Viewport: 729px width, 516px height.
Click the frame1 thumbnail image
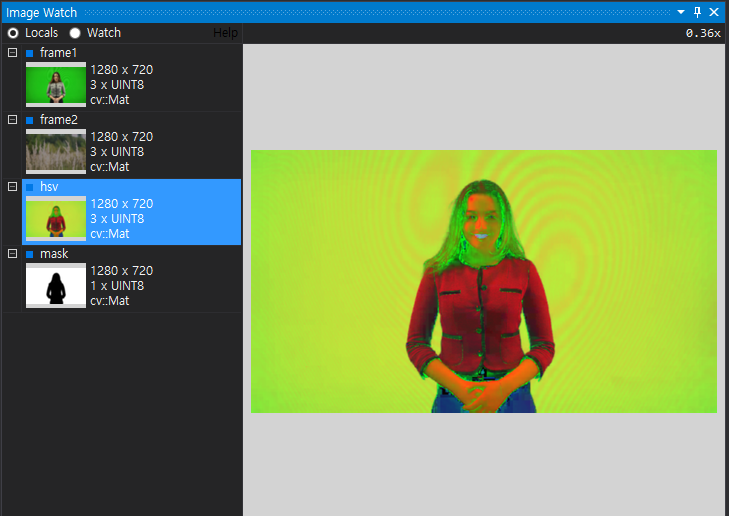coord(56,85)
